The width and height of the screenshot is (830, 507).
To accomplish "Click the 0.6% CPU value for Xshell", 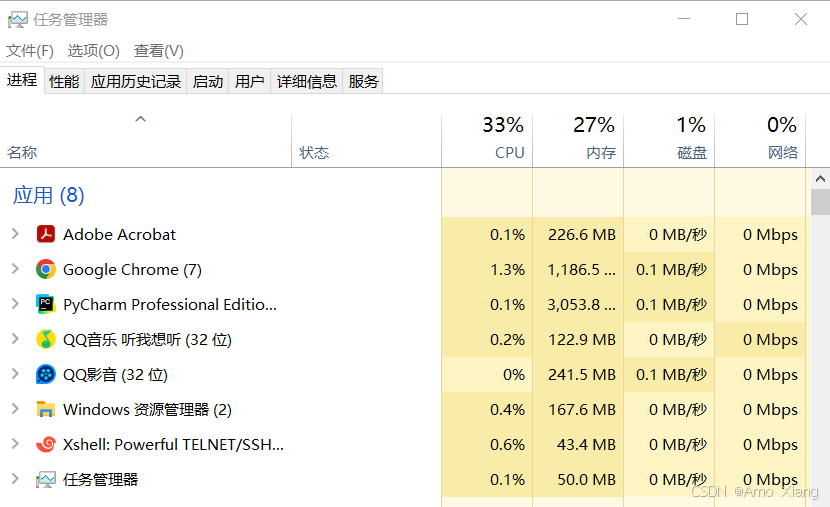I will [x=507, y=444].
